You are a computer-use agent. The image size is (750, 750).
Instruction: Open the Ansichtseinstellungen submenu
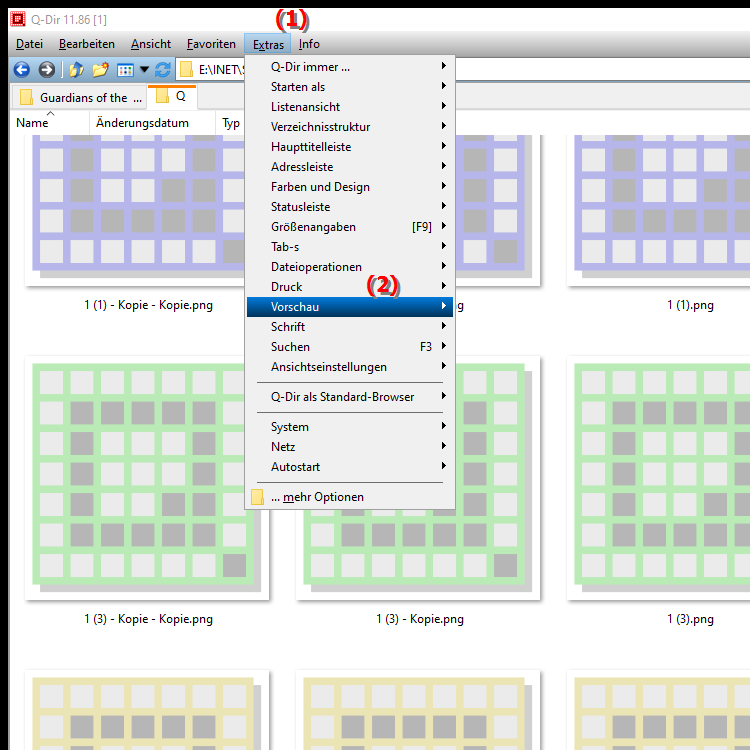coord(350,367)
